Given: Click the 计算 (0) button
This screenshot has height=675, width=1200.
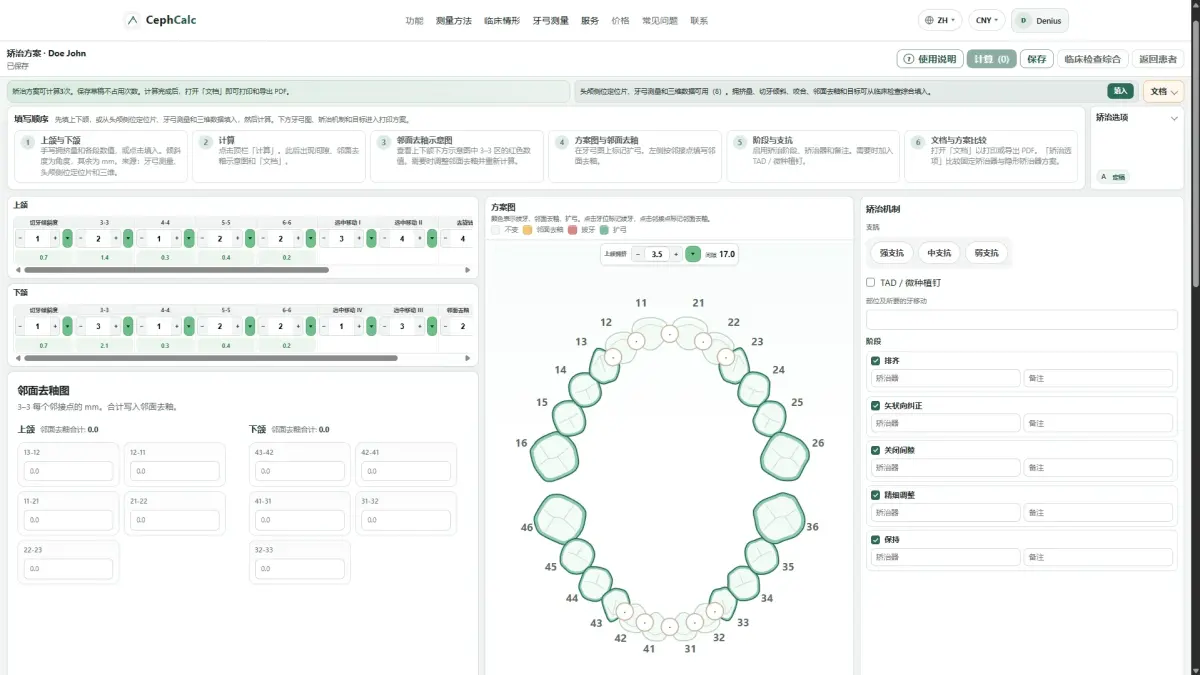Looking at the screenshot, I should [992, 59].
